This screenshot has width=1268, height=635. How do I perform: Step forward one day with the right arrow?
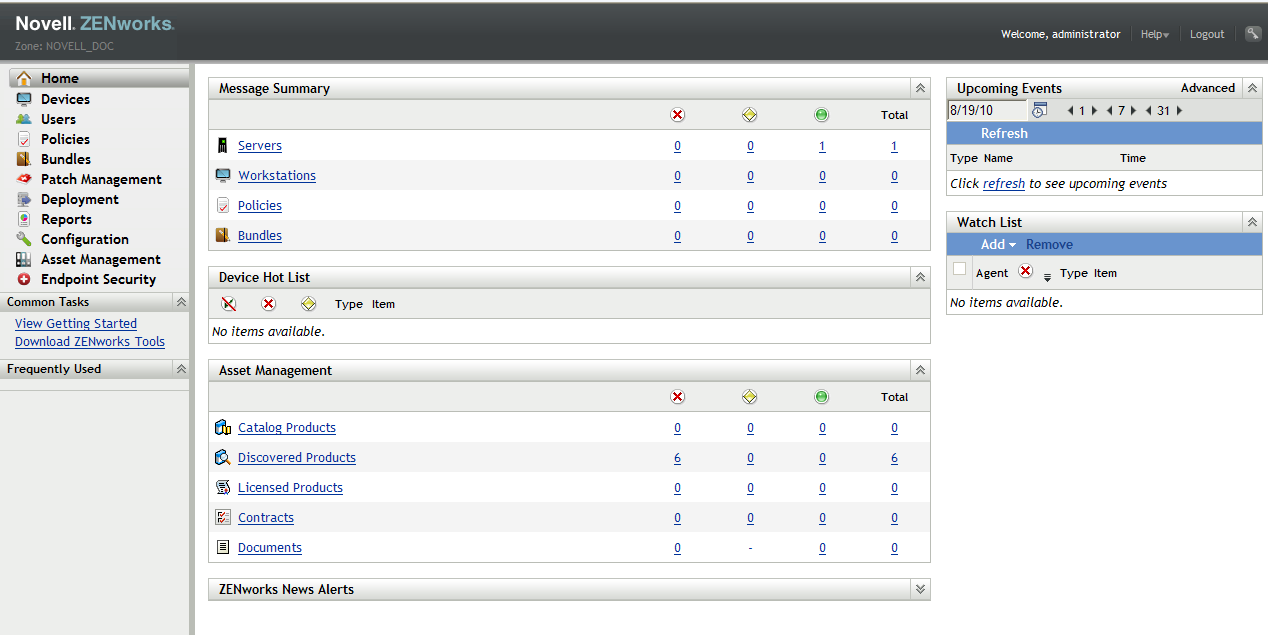point(1094,111)
